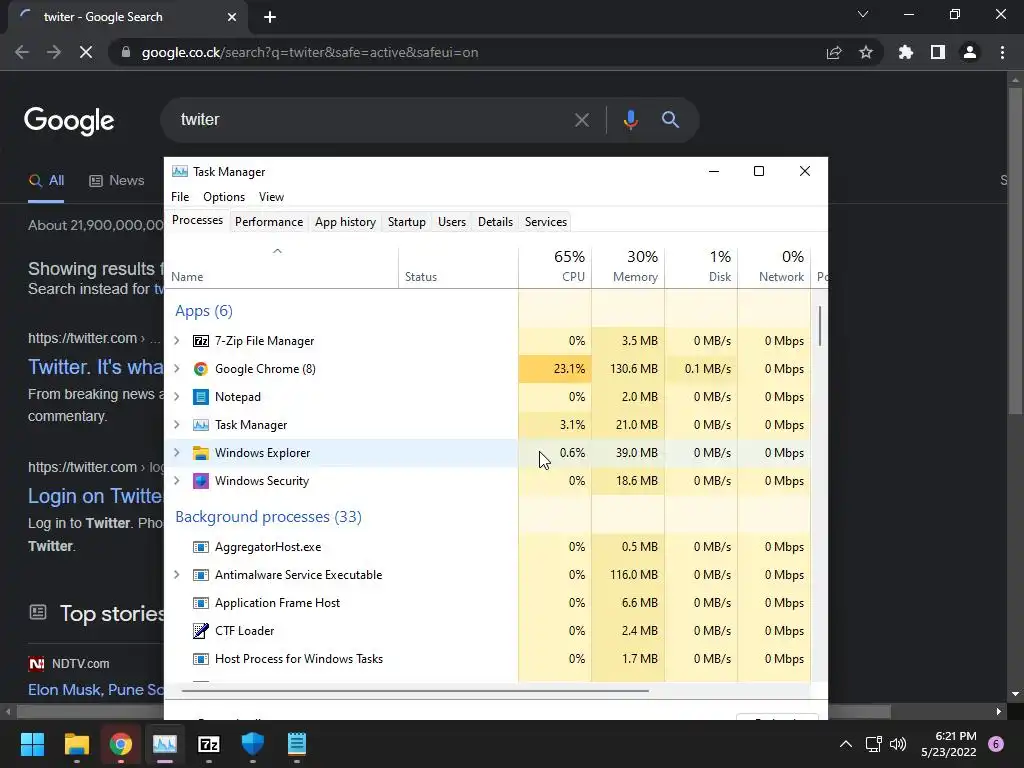Expand the 7-Zip File Manager row
The height and width of the screenshot is (768, 1024).
(x=176, y=341)
